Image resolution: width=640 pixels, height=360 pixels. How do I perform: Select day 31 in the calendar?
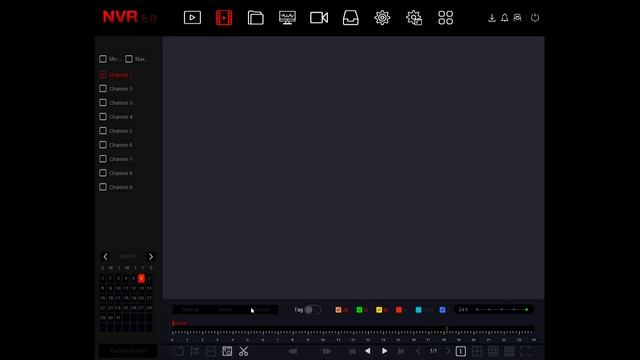[118, 318]
